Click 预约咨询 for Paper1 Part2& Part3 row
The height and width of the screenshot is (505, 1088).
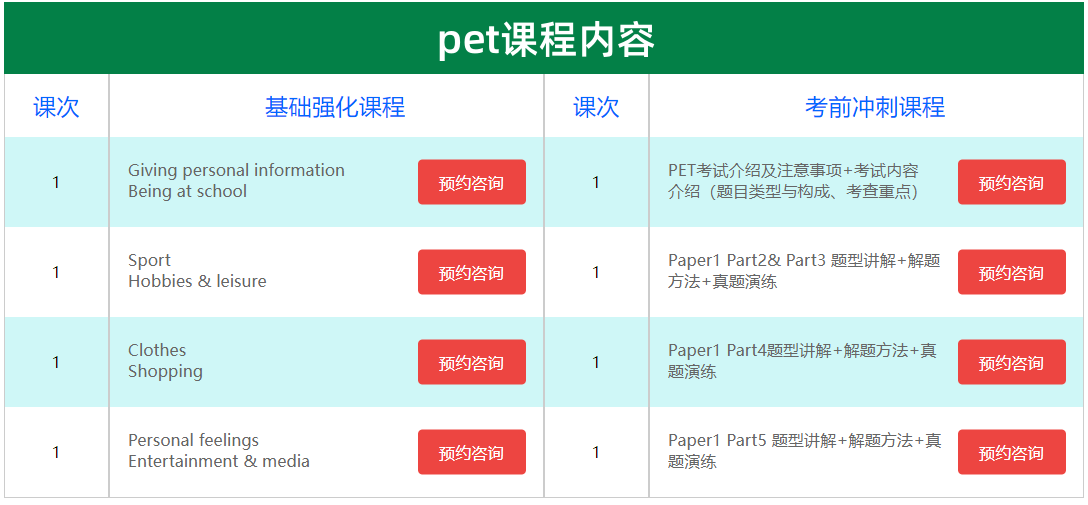1012,272
